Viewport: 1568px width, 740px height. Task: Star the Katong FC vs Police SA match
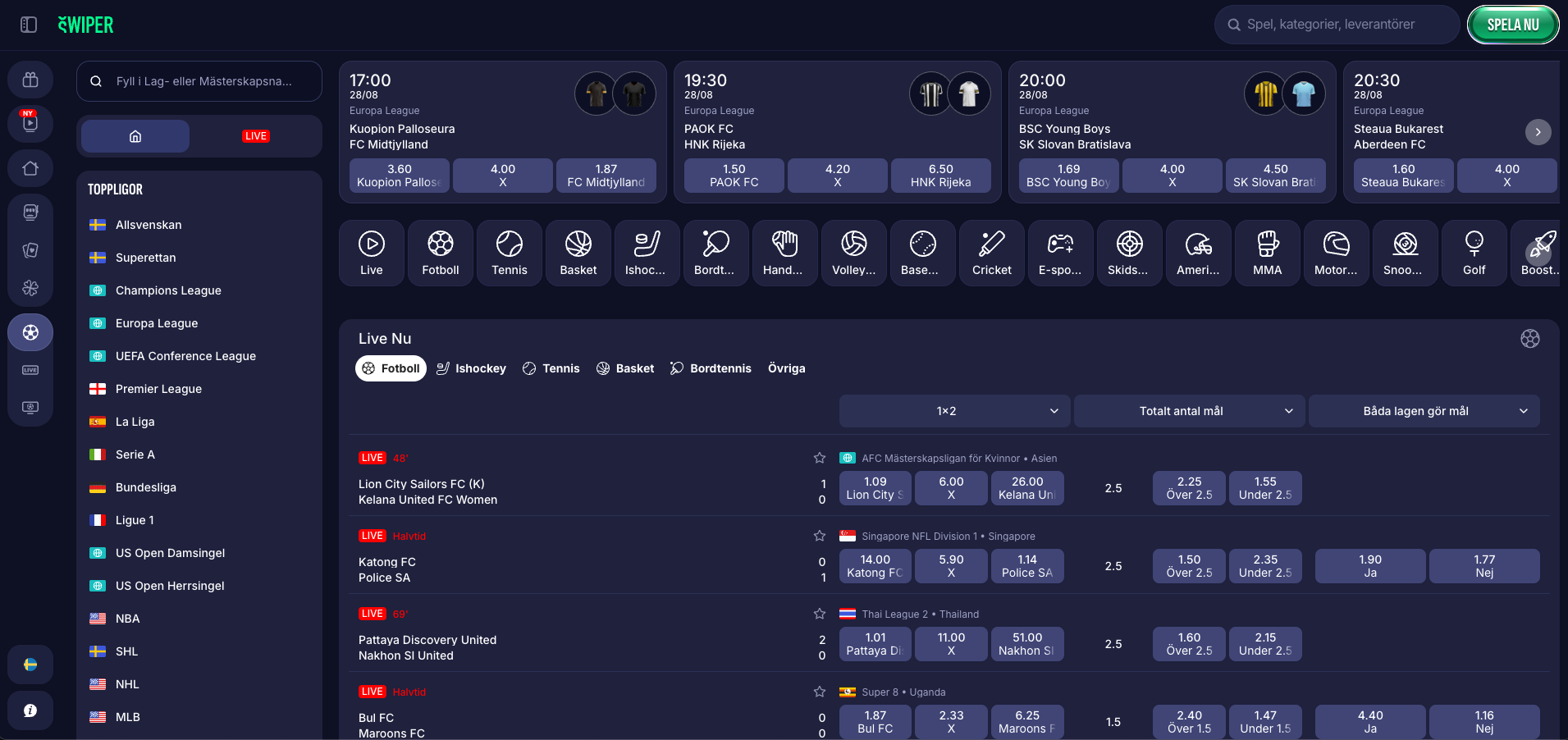click(819, 536)
